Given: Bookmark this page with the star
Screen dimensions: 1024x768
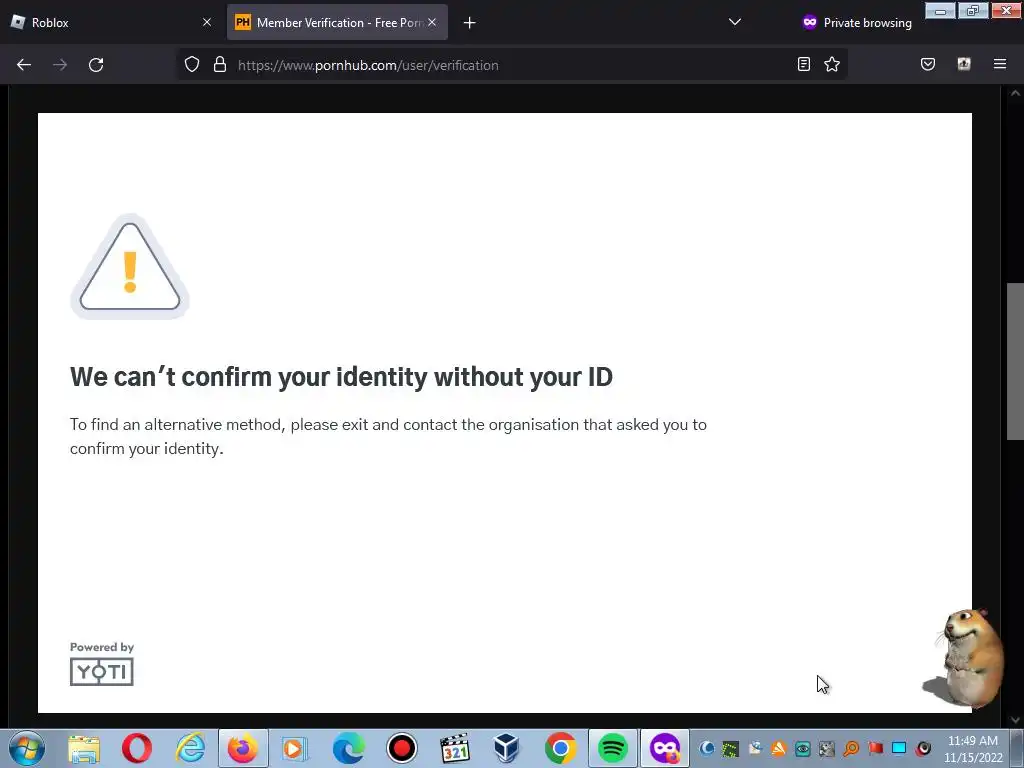Looking at the screenshot, I should [832, 64].
